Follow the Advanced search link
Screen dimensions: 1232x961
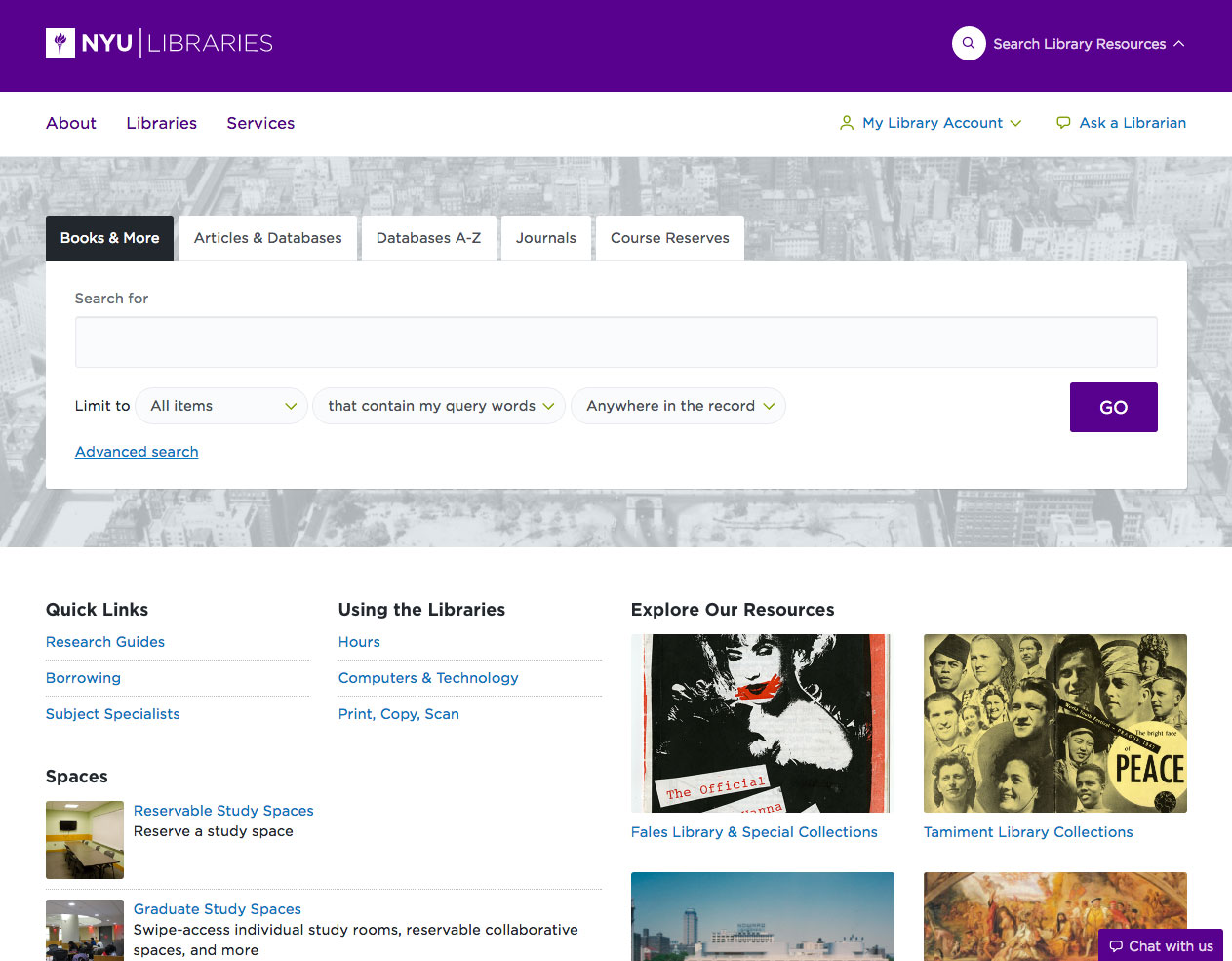click(137, 452)
